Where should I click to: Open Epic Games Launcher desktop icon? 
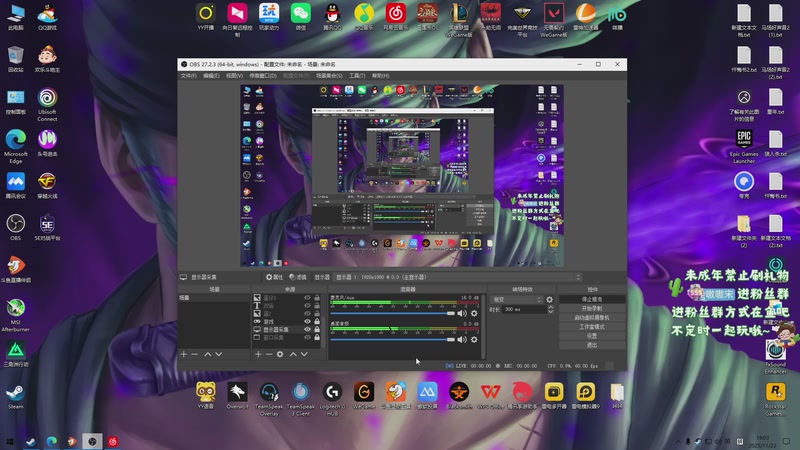[x=744, y=146]
